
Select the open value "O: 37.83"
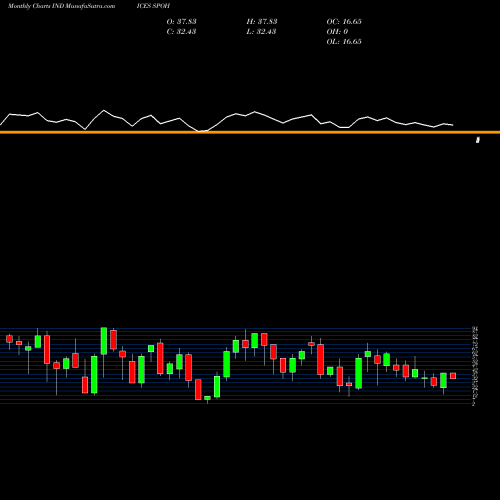point(182,22)
